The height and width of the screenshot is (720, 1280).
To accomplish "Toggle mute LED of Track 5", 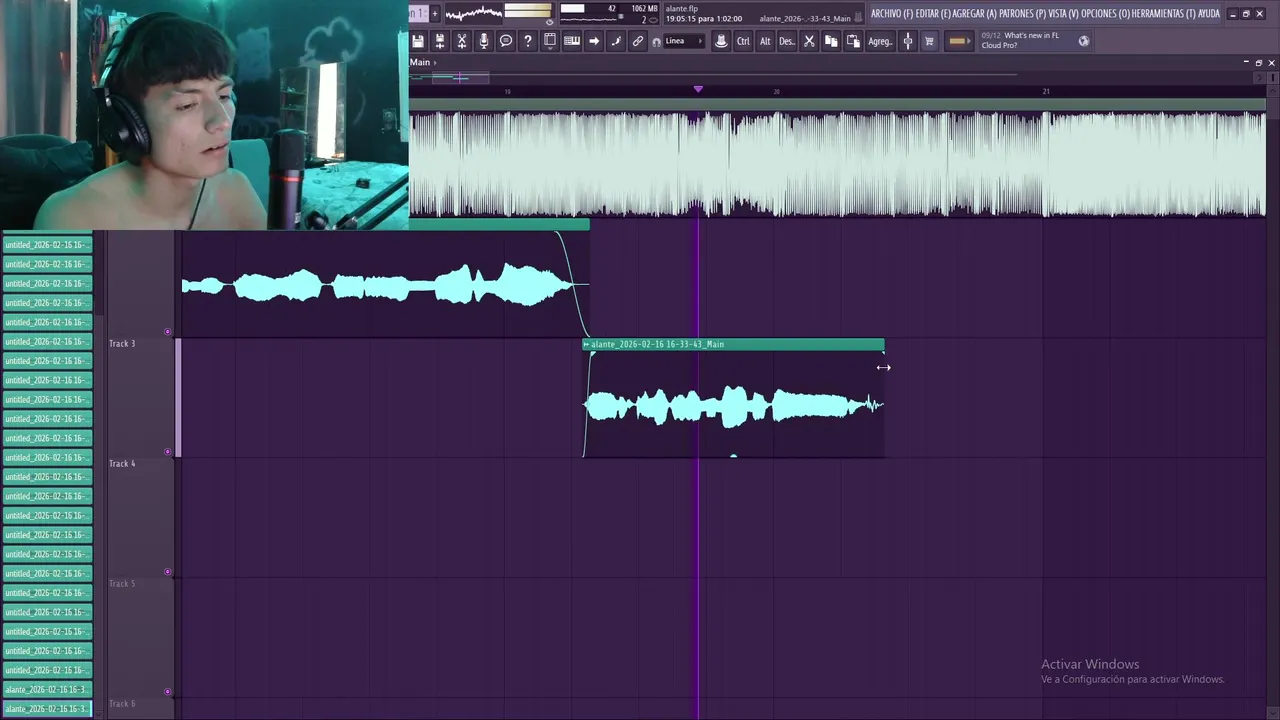I will click(x=167, y=692).
